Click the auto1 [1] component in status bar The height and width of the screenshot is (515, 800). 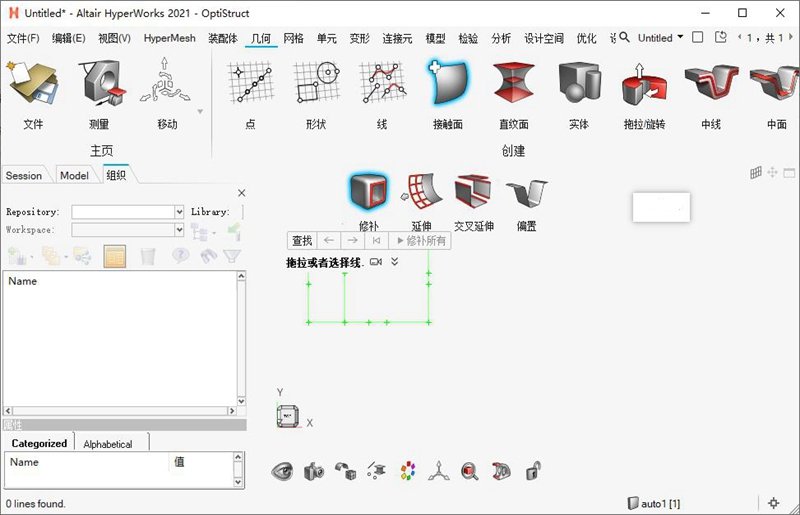[x=654, y=503]
